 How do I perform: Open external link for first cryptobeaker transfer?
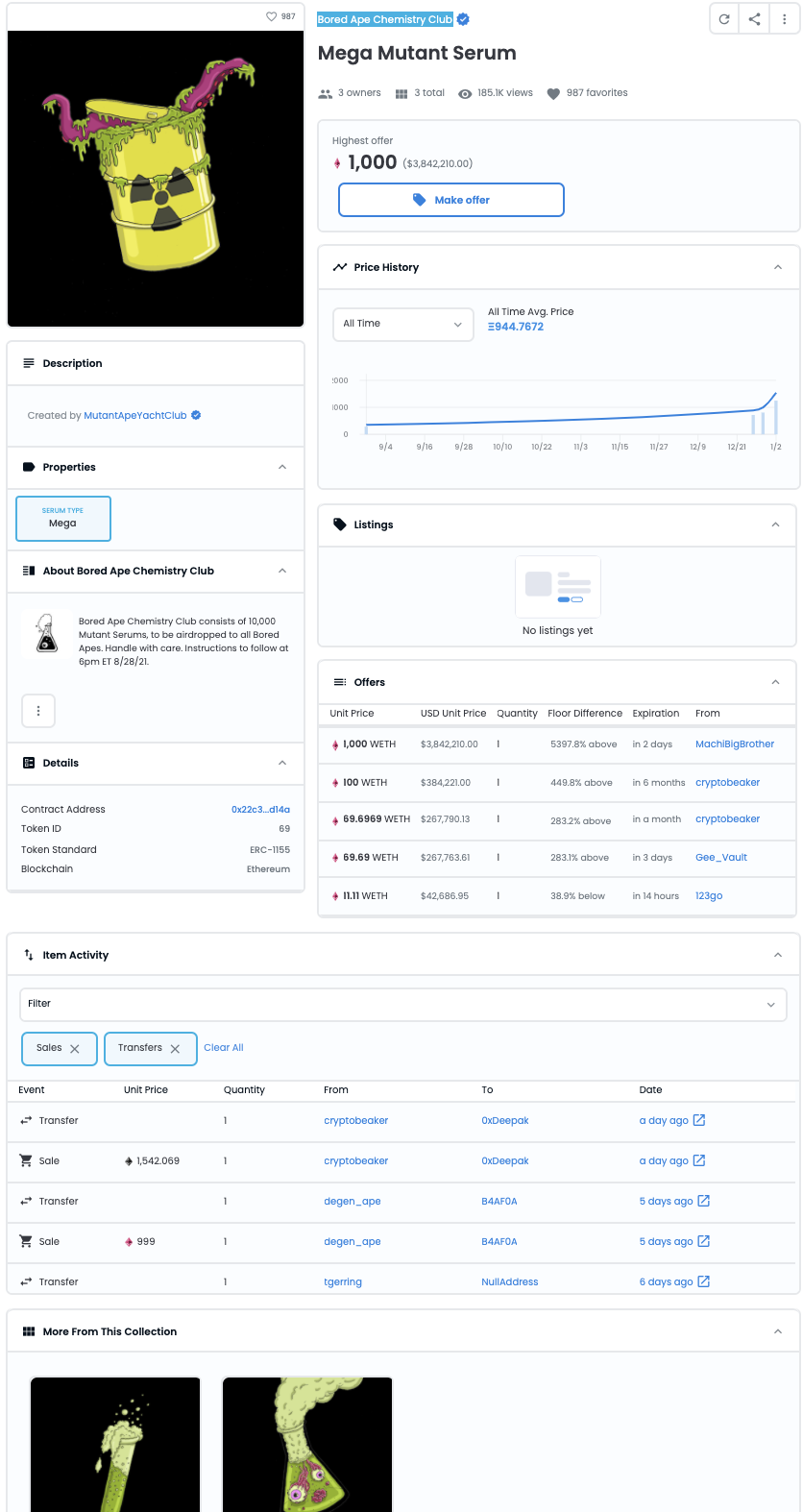[699, 1120]
